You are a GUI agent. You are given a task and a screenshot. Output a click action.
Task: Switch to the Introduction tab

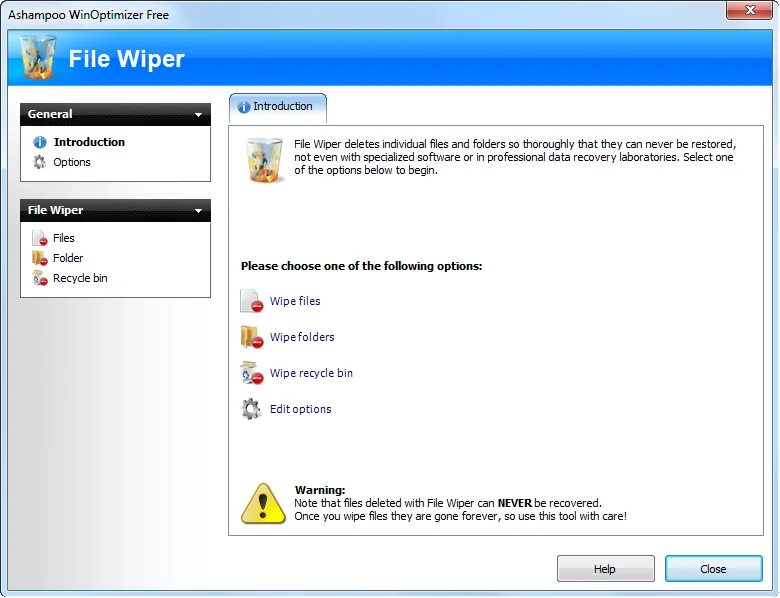(278, 107)
